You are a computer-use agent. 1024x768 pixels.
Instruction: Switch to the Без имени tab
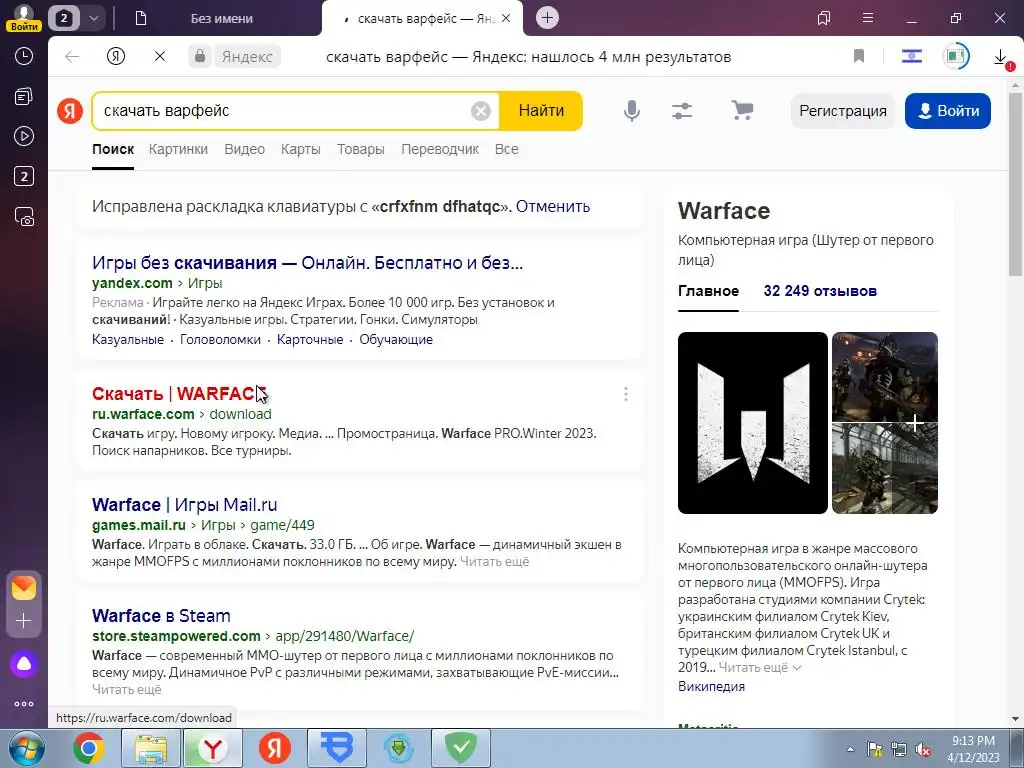pos(221,18)
